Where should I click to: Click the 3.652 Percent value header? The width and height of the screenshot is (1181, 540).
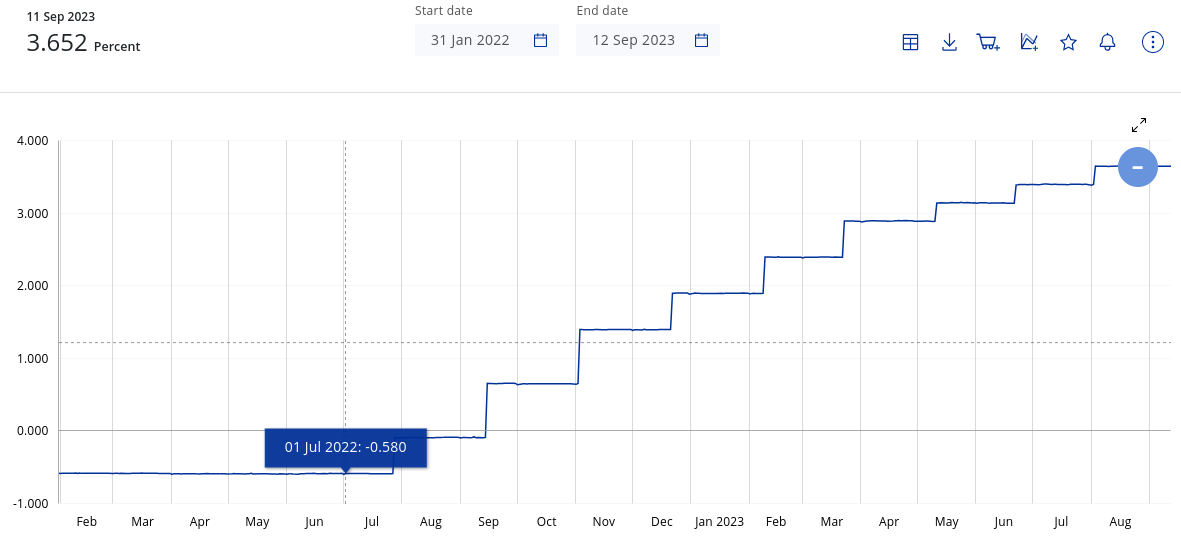point(82,44)
